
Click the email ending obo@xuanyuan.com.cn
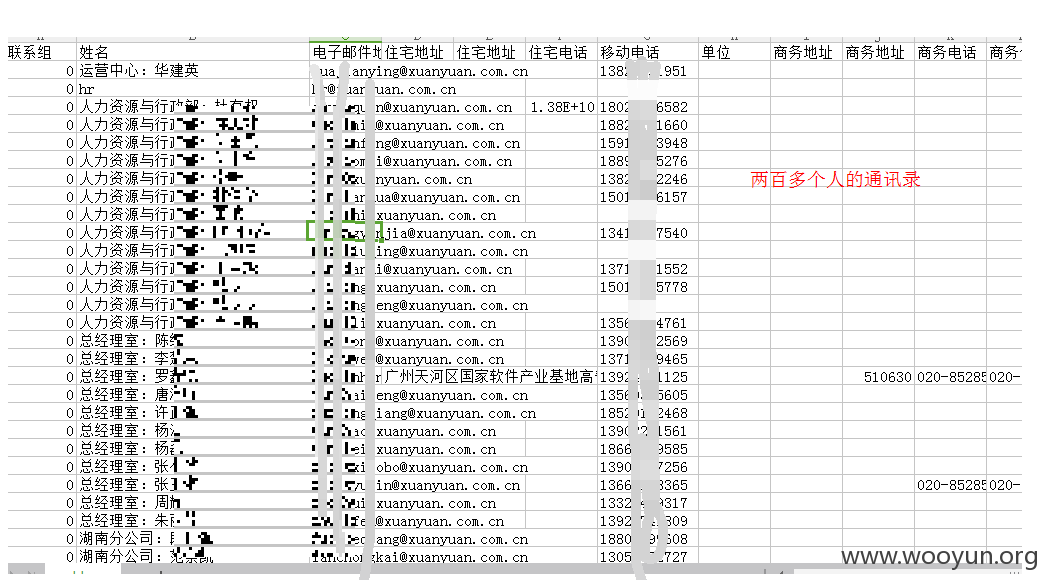(x=421, y=467)
